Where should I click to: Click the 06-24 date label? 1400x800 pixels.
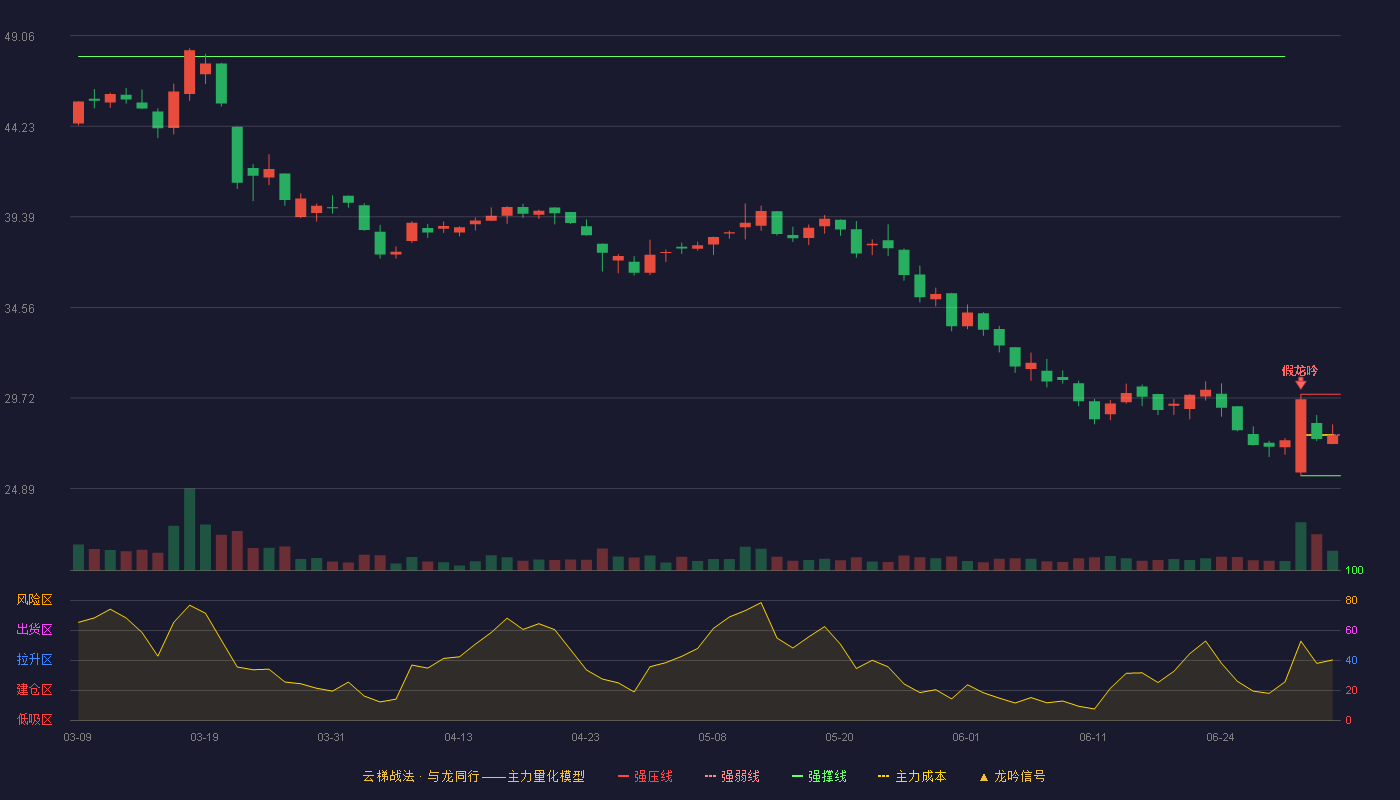click(1220, 737)
